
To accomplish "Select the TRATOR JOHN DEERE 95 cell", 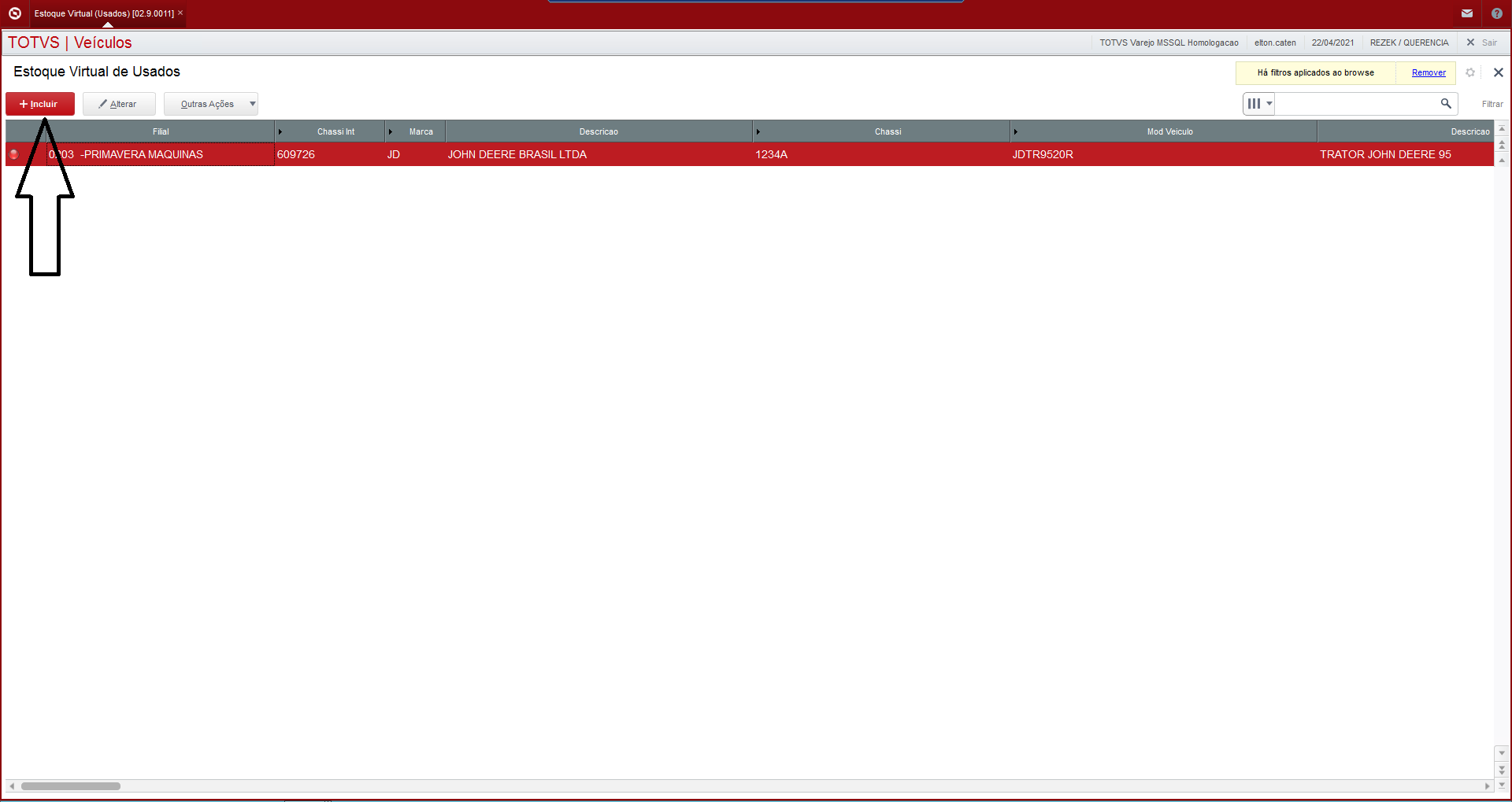I will click(1405, 154).
